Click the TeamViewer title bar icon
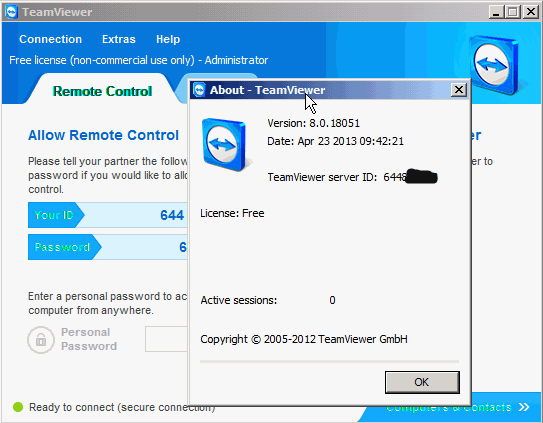Screen dimensions: 543x423 click(11, 12)
